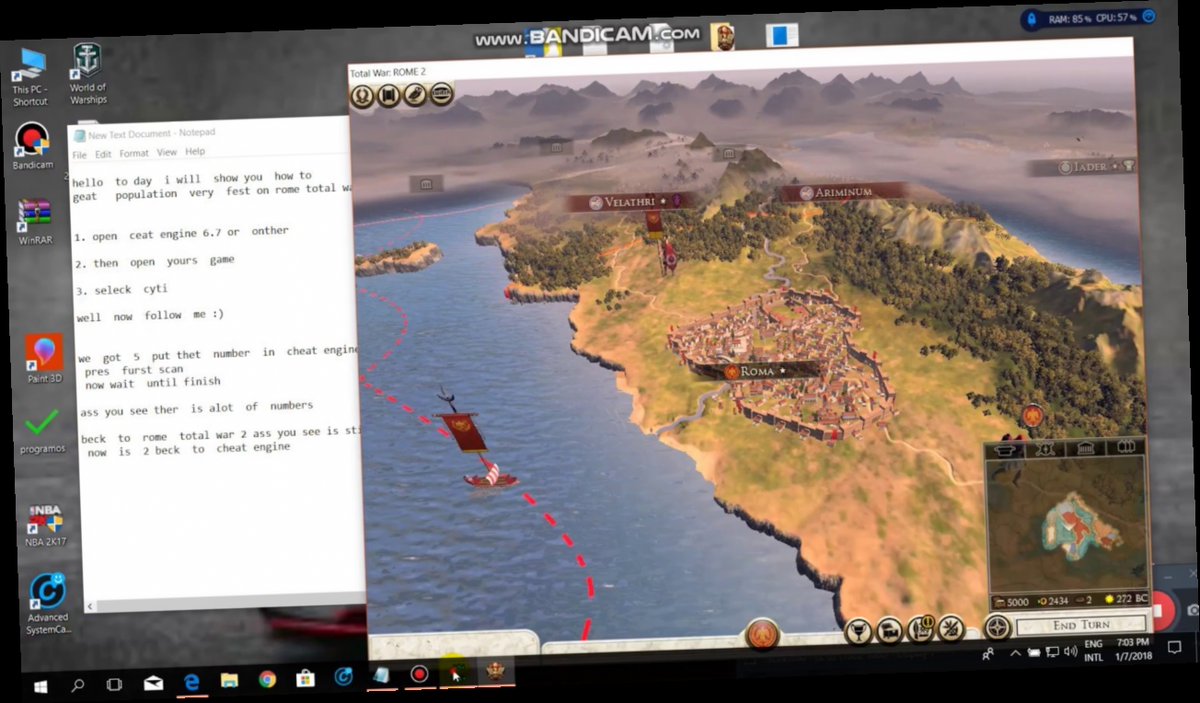Viewport: 1200px width, 703px height.
Task: Open Paint 3D desktop icon
Action: pyautogui.click(x=45, y=359)
